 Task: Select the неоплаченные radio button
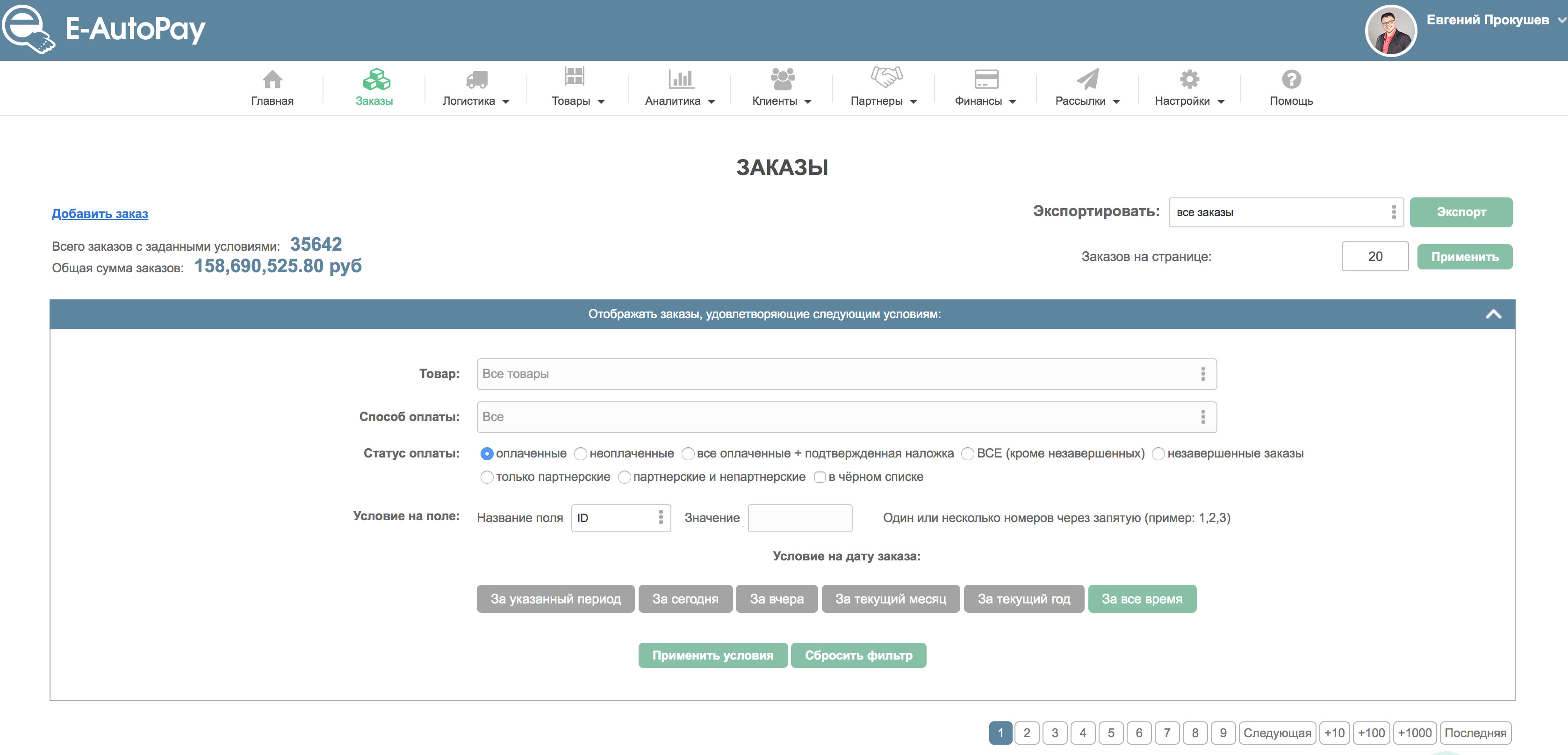point(581,454)
